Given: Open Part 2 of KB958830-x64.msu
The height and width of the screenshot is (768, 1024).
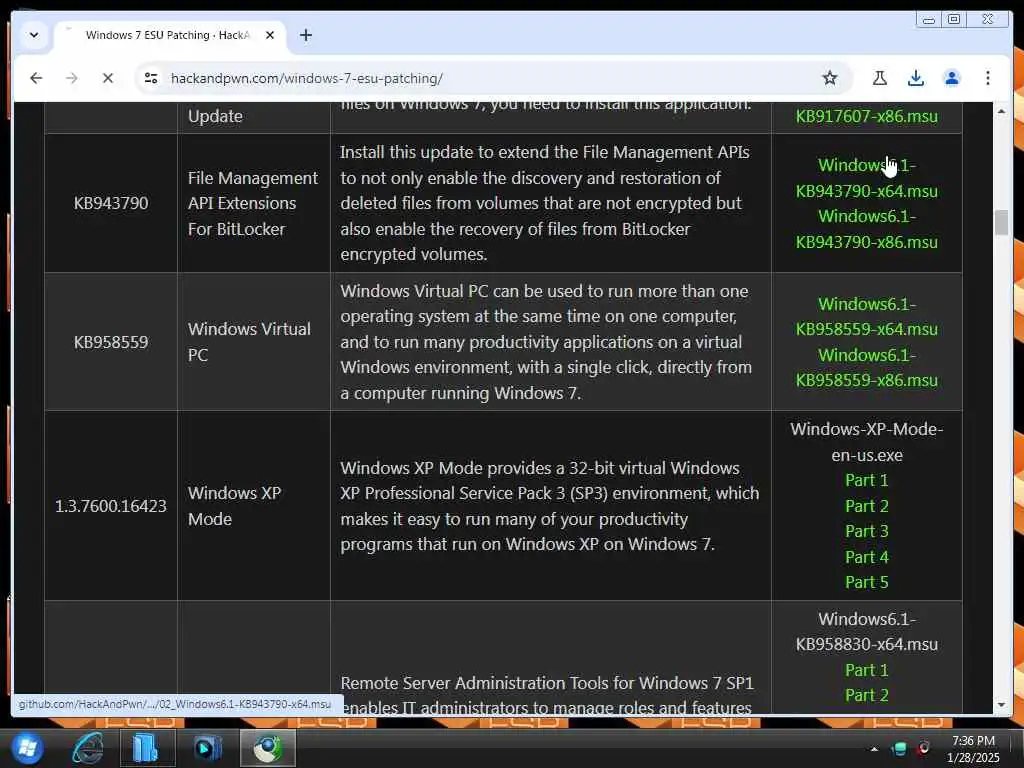Looking at the screenshot, I should [x=867, y=696].
